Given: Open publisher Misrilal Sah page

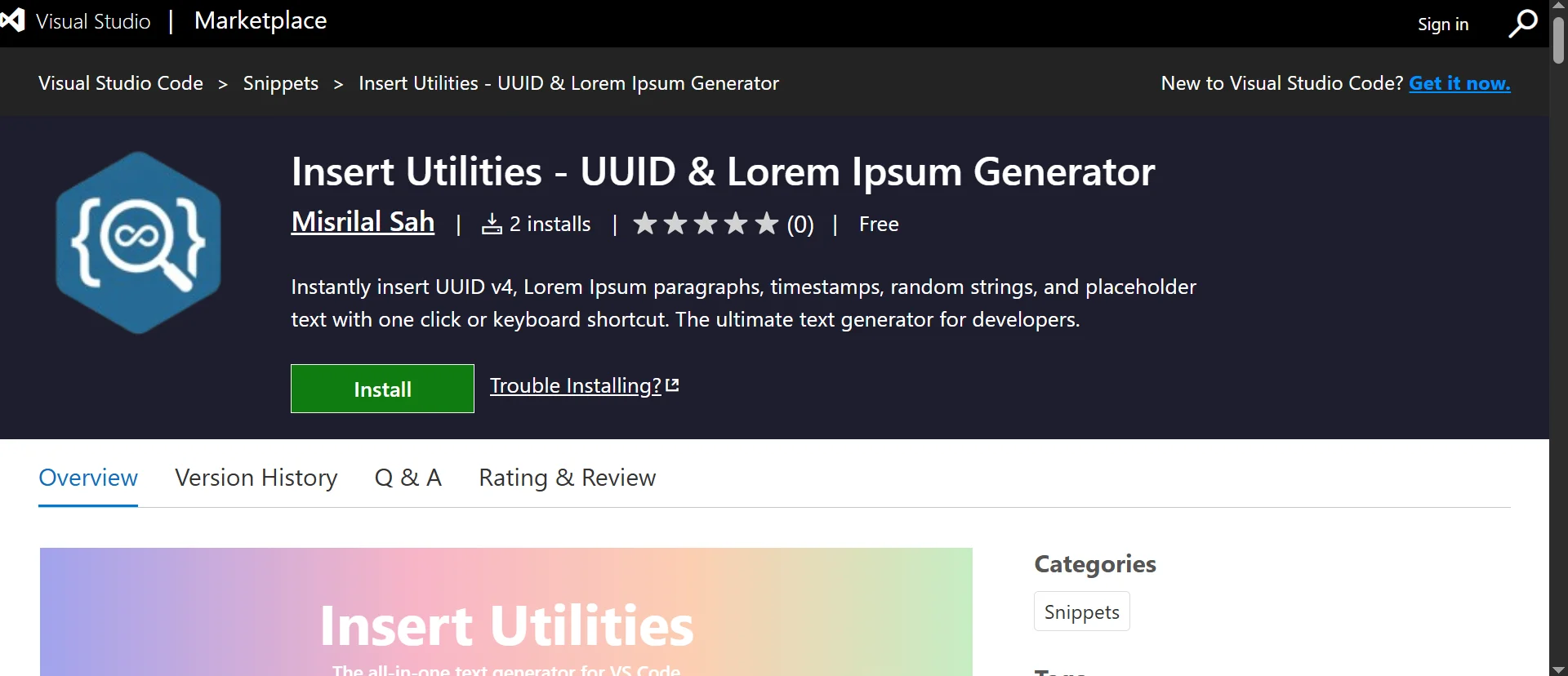Looking at the screenshot, I should (x=363, y=222).
